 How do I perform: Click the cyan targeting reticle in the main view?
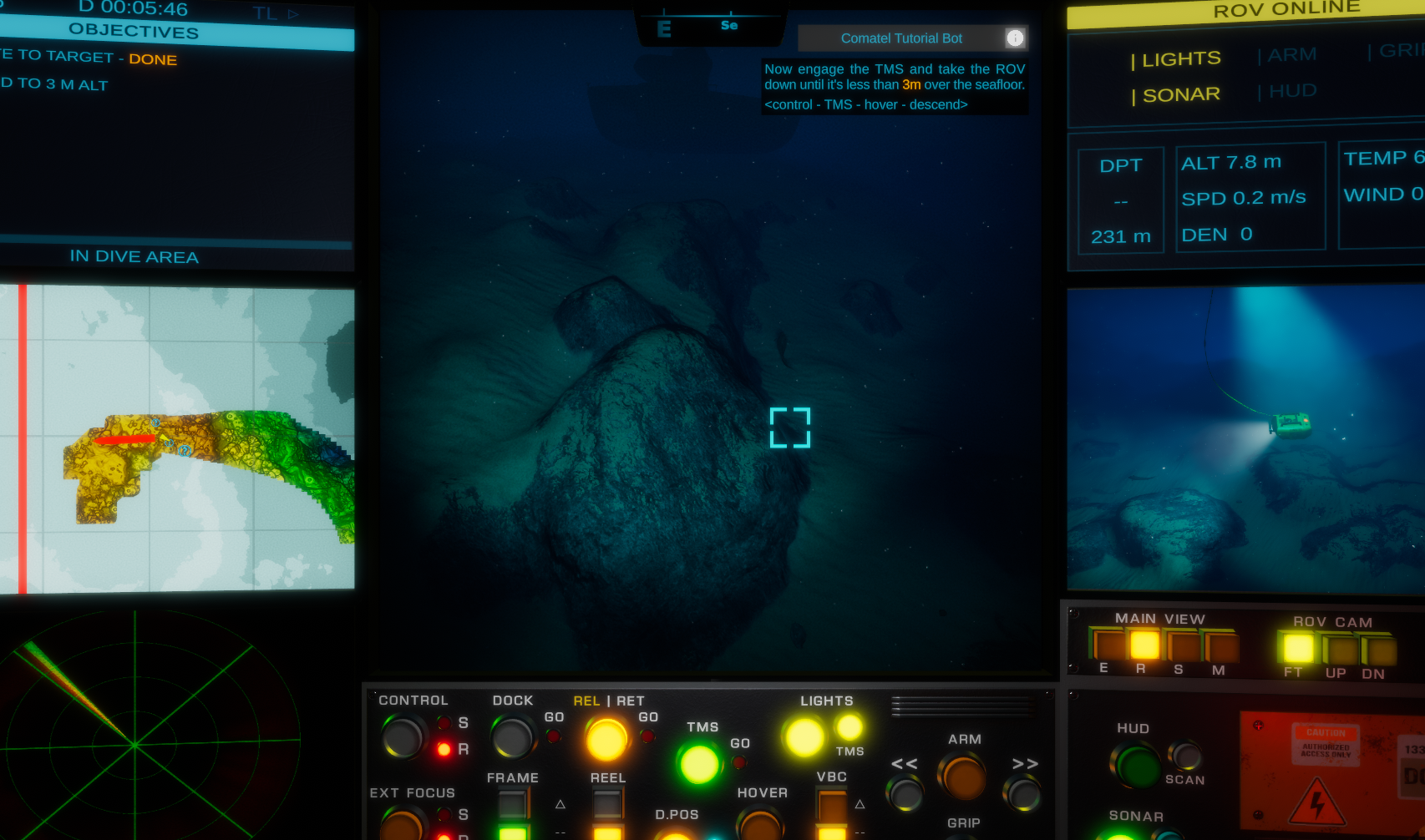point(790,428)
